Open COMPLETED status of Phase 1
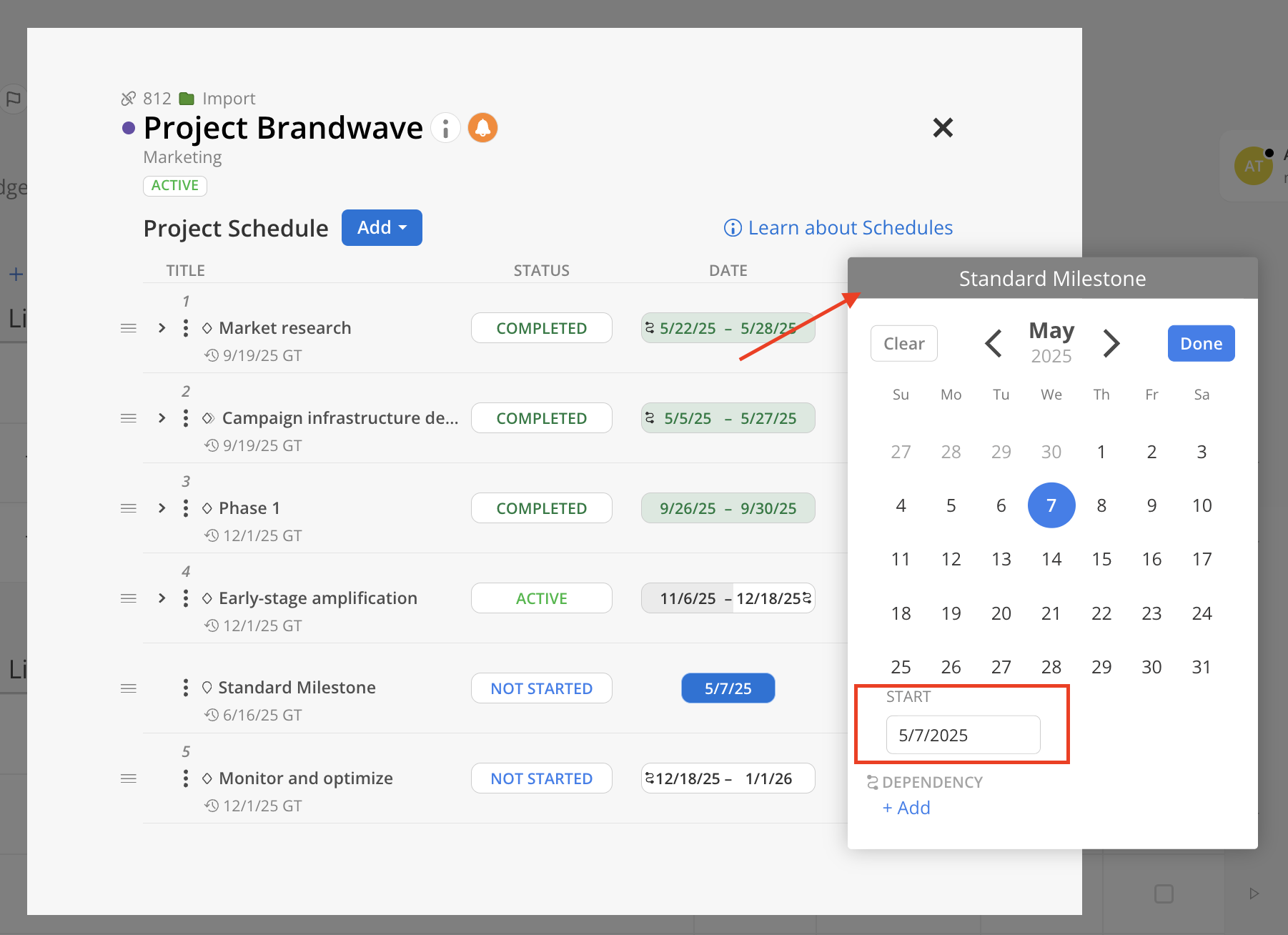Viewport: 1288px width, 935px height. 542,508
